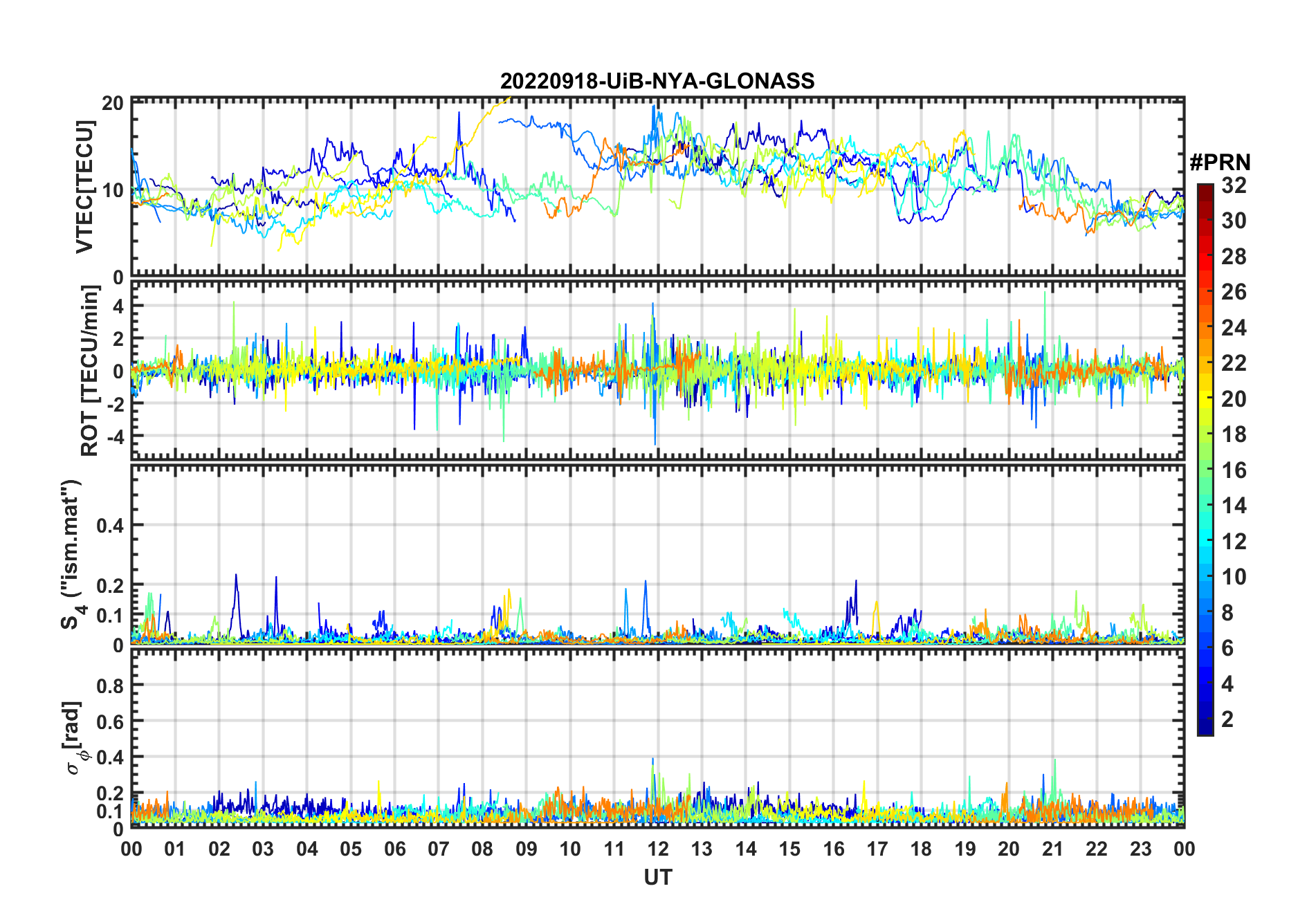
Task: Click the "20" label beside the PRN colorbar
Action: pyautogui.click(x=1234, y=399)
